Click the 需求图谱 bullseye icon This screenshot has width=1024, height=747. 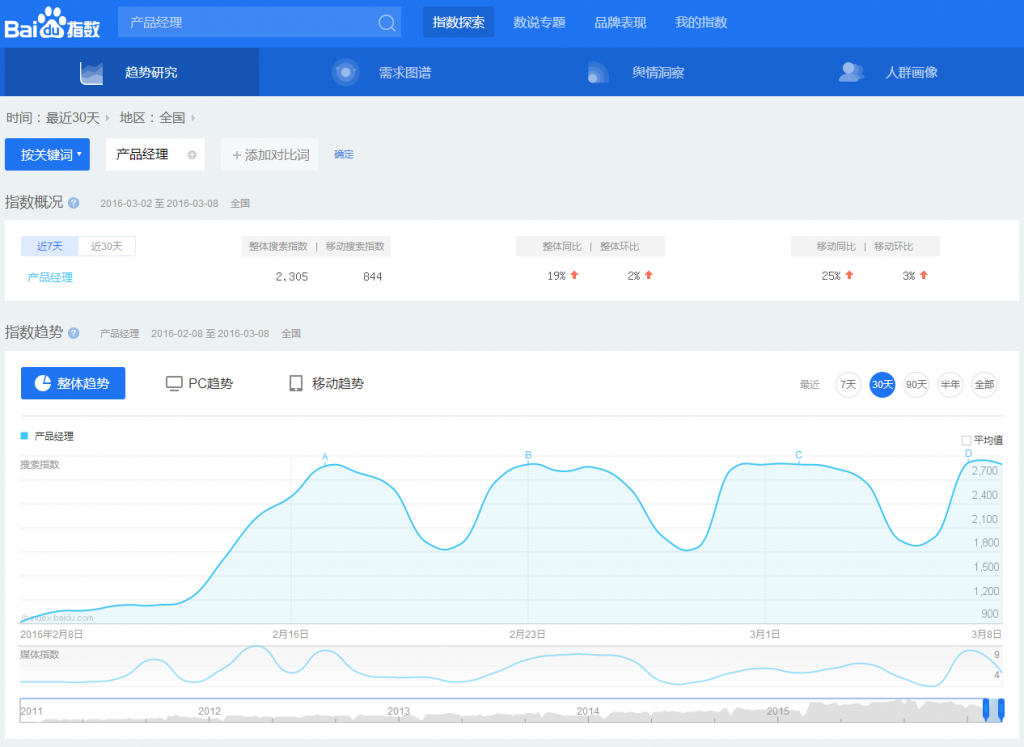click(x=347, y=71)
